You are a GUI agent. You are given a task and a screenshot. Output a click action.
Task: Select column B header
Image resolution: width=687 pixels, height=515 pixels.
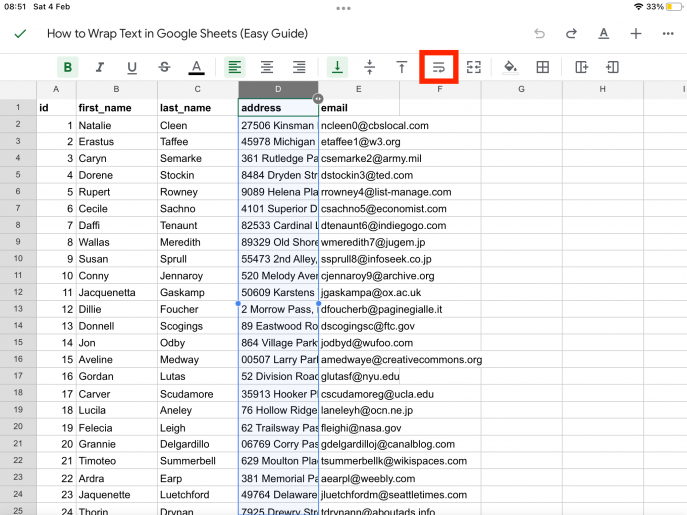pyautogui.click(x=117, y=89)
